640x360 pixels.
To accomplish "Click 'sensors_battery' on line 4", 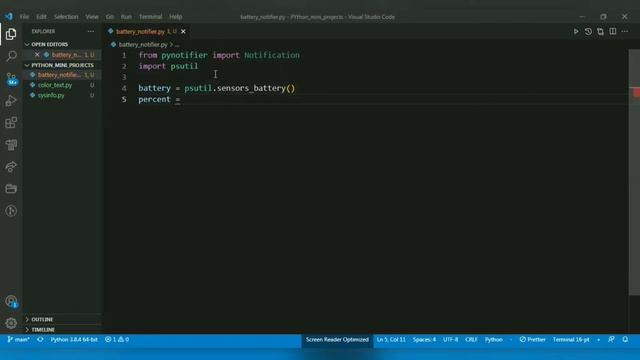I will (x=251, y=88).
